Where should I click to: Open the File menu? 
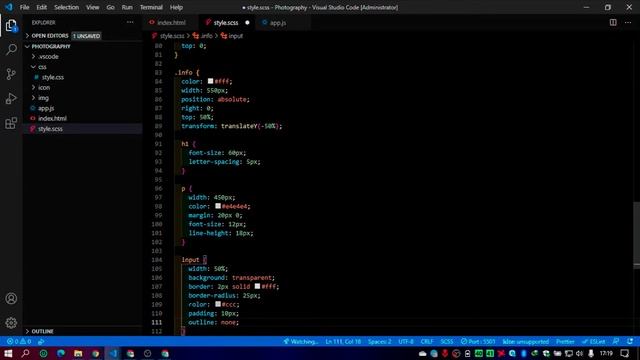click(x=24, y=7)
